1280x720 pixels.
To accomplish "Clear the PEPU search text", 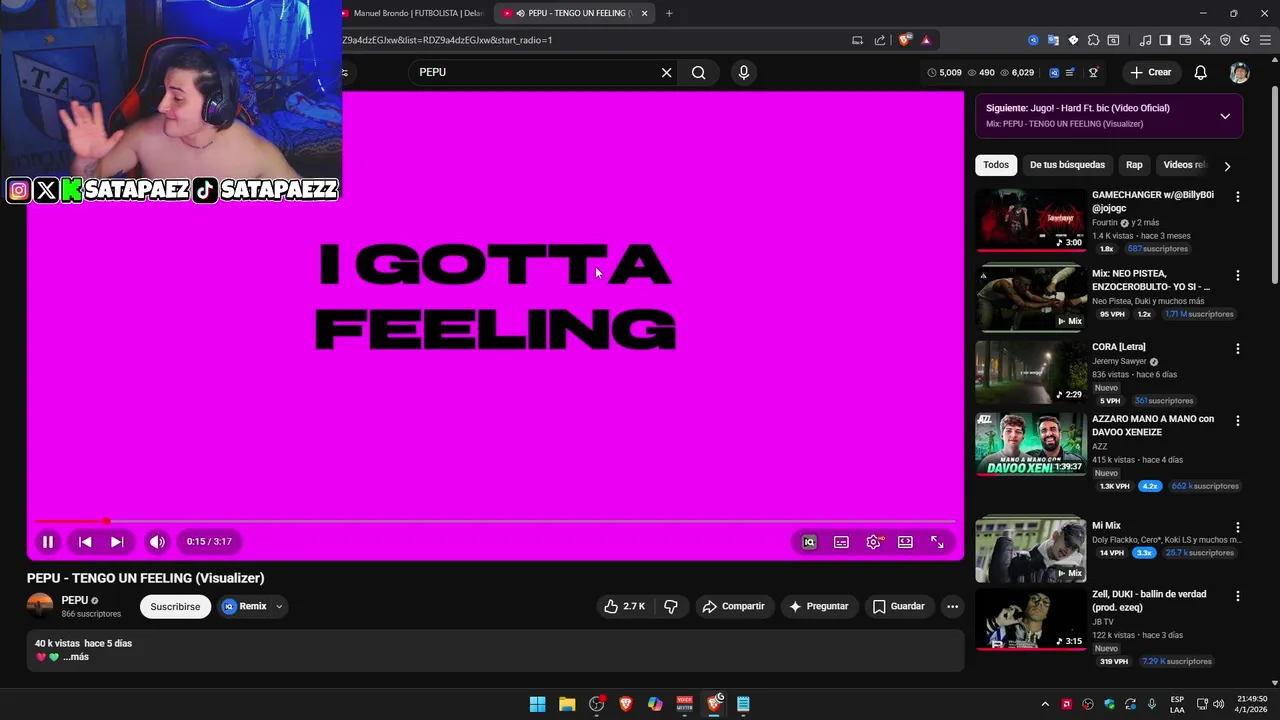I will [666, 72].
